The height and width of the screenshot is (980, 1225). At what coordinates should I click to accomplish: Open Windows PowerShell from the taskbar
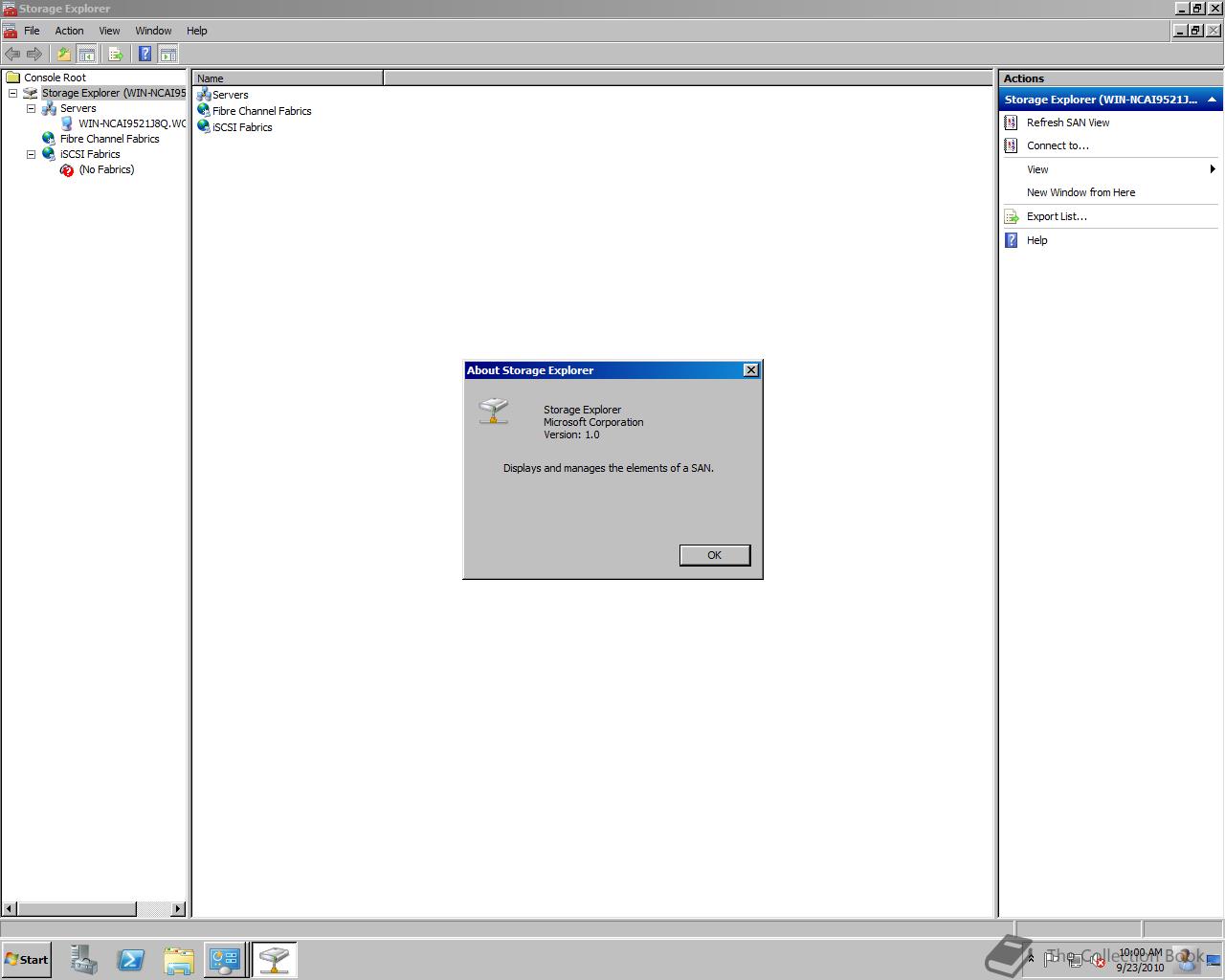pyautogui.click(x=131, y=960)
